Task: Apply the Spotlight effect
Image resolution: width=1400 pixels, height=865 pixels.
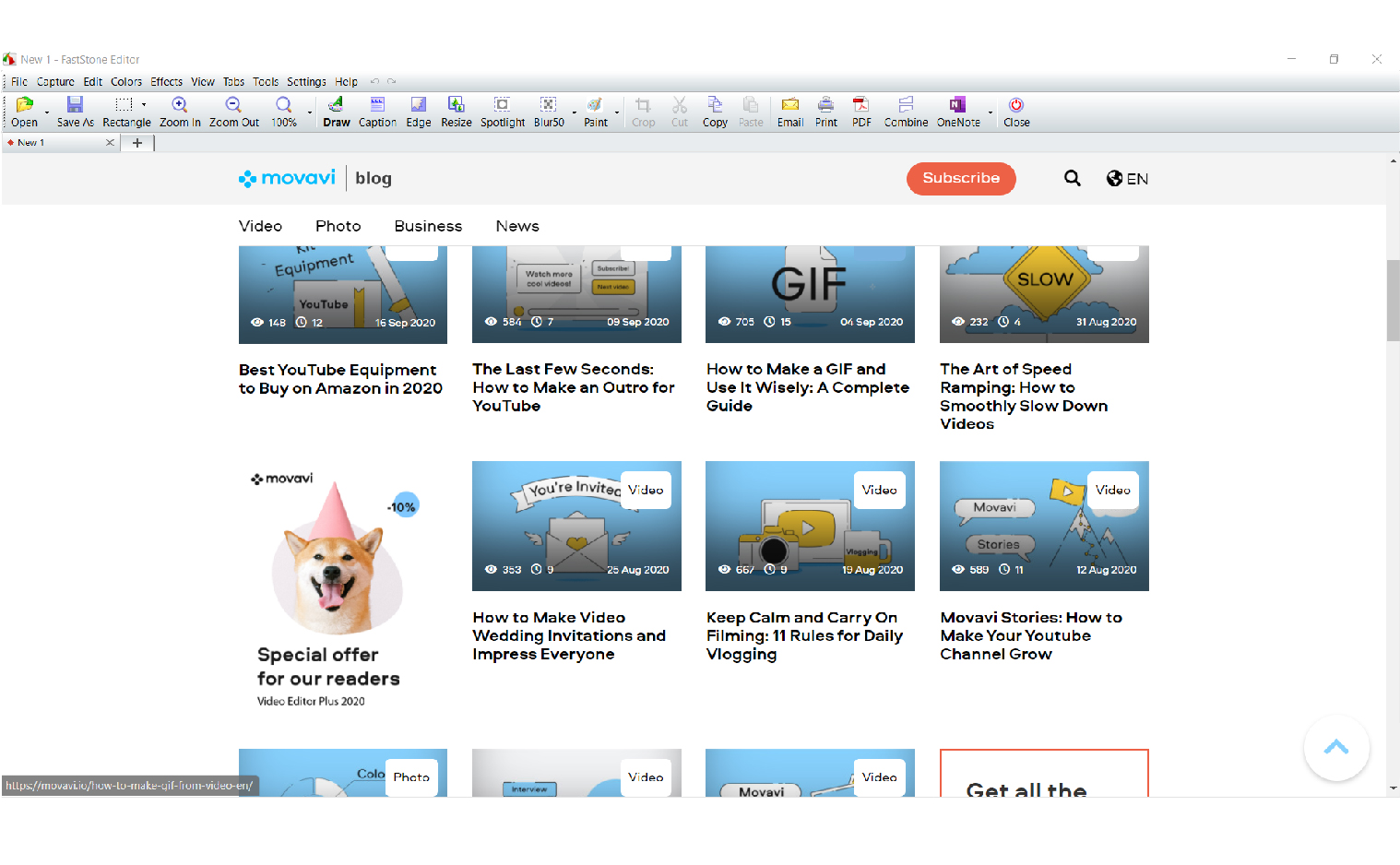Action: point(502,112)
